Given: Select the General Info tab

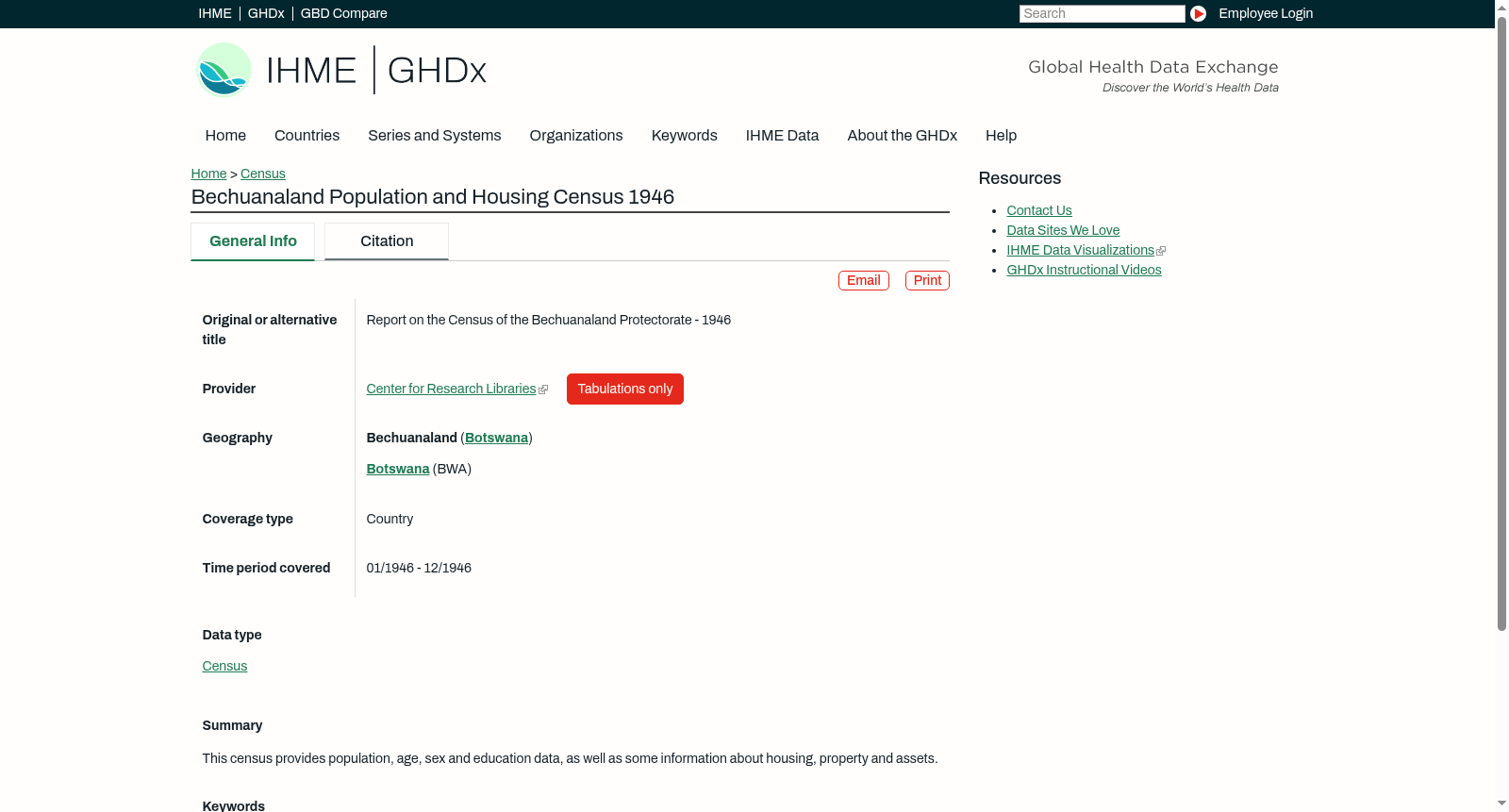Looking at the screenshot, I should [253, 241].
